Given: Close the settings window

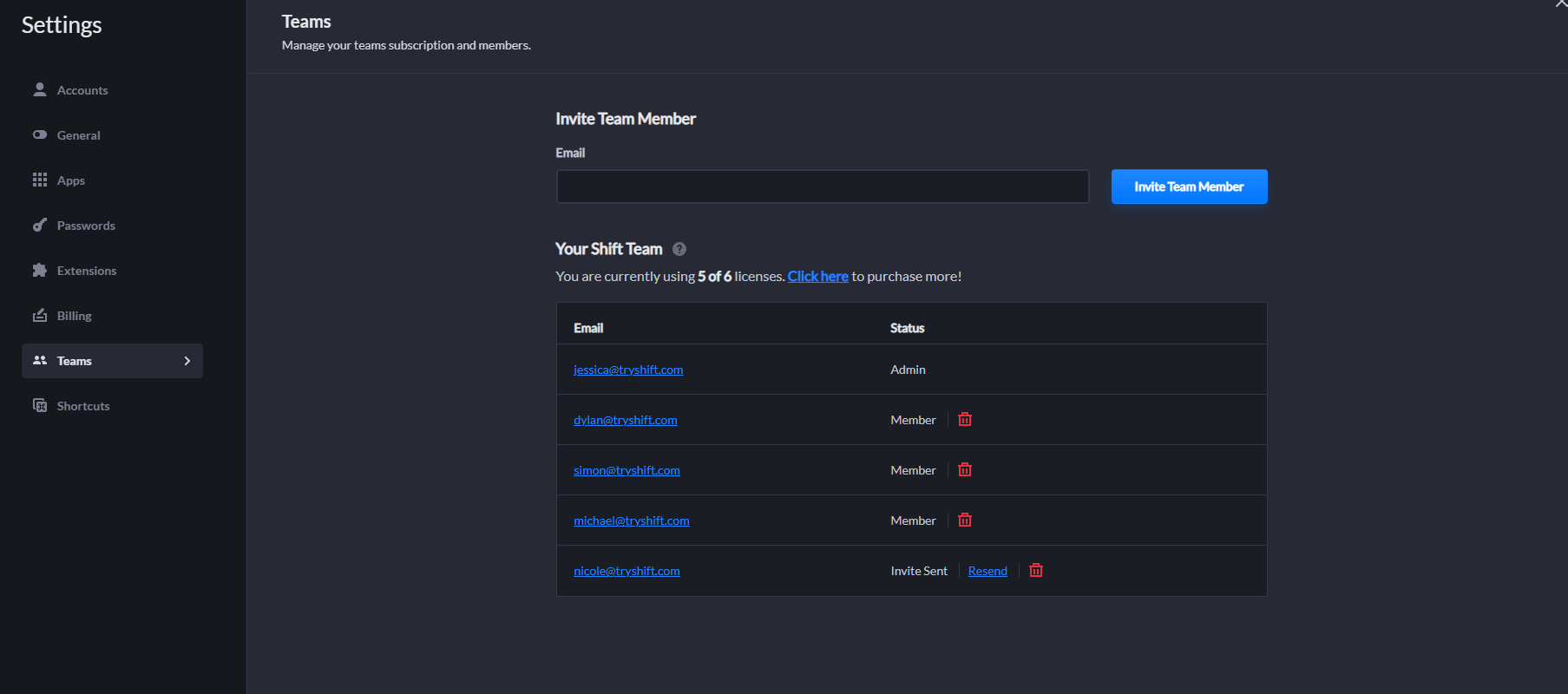Looking at the screenshot, I should tap(1559, 4).
